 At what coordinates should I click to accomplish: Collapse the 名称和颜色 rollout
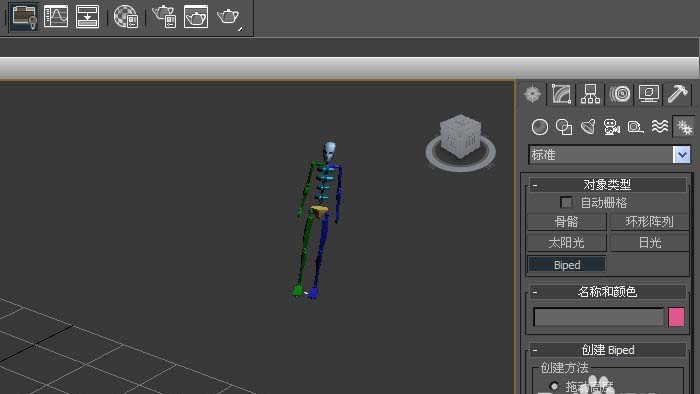(608, 292)
